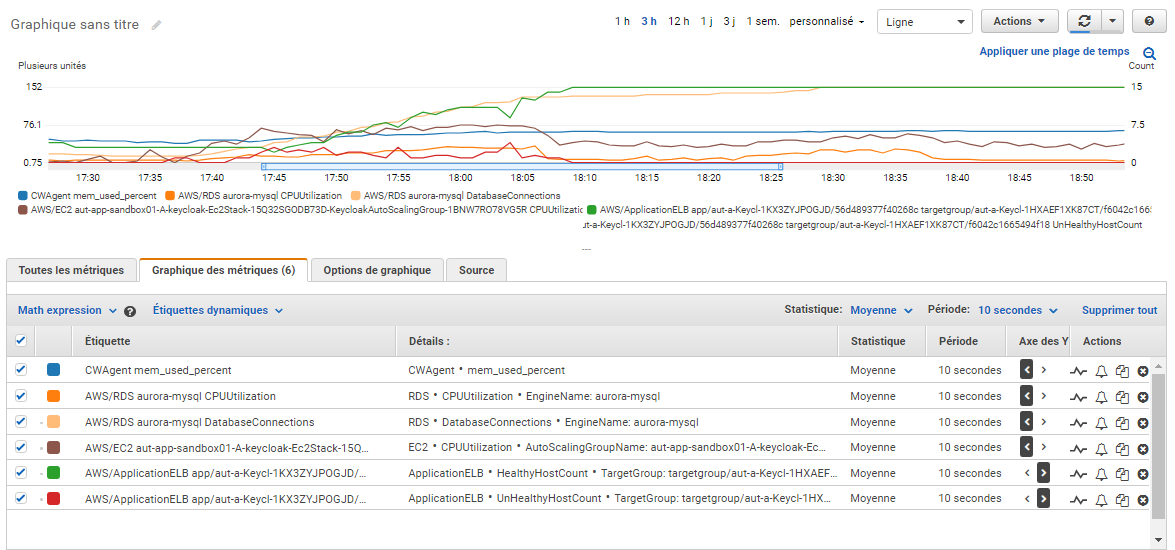Remove the DatabaseConnections metric
The height and width of the screenshot is (550, 1175).
point(1143,423)
